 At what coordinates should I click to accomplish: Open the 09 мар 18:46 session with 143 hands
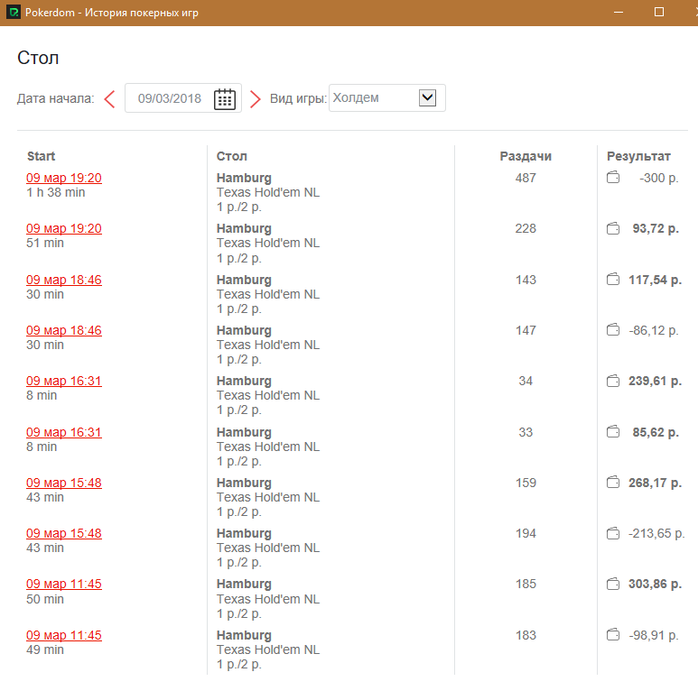tap(64, 280)
